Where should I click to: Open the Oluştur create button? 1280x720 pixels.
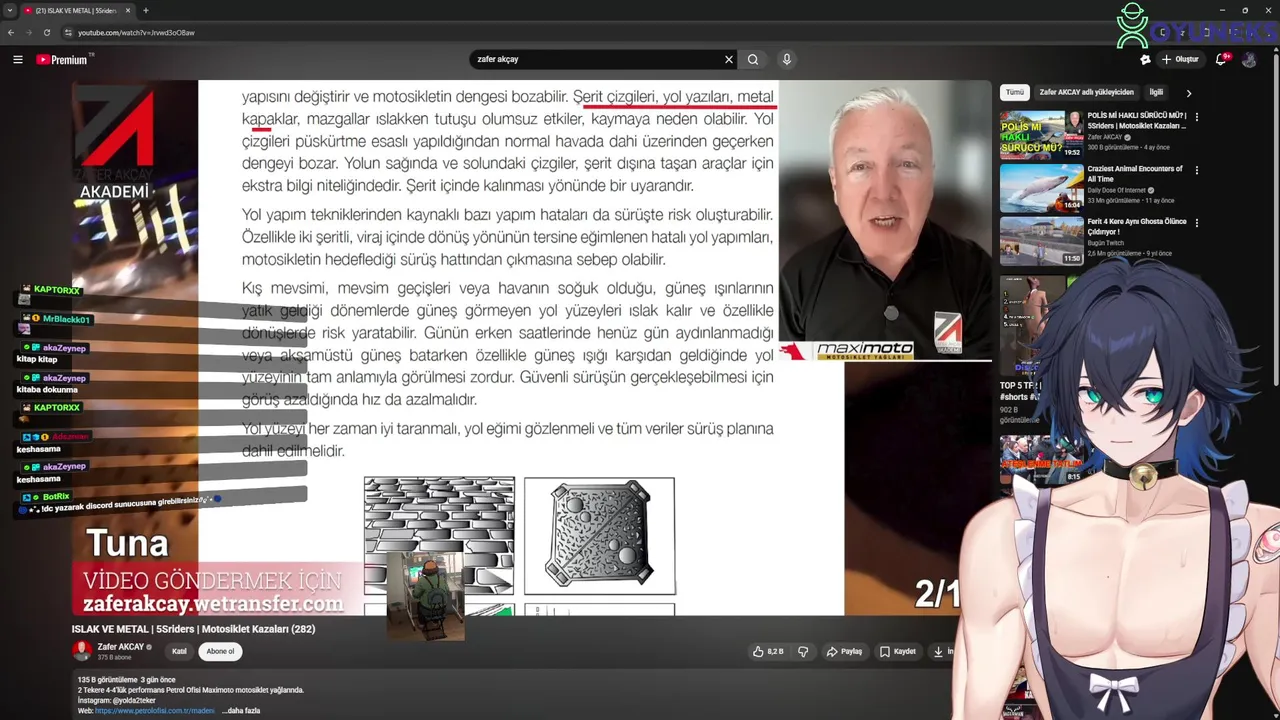pyautogui.click(x=1181, y=60)
